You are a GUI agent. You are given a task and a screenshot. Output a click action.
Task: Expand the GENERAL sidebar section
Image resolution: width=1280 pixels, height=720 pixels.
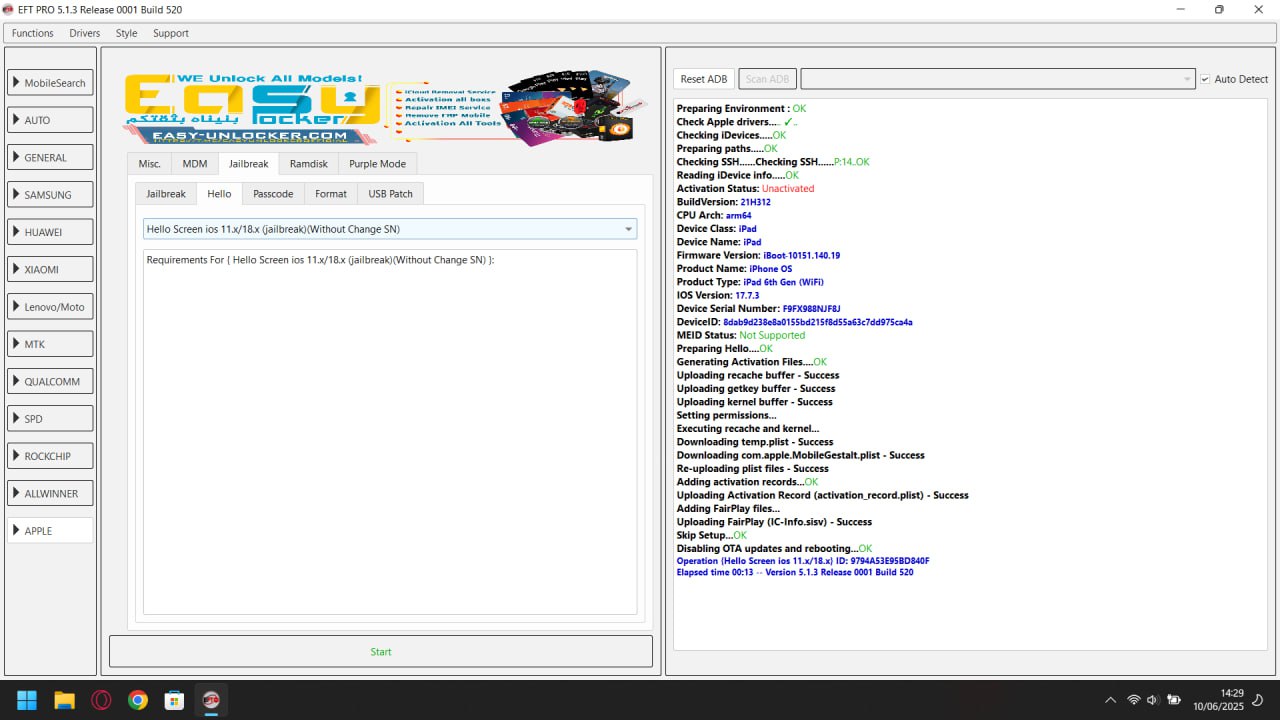click(50, 157)
